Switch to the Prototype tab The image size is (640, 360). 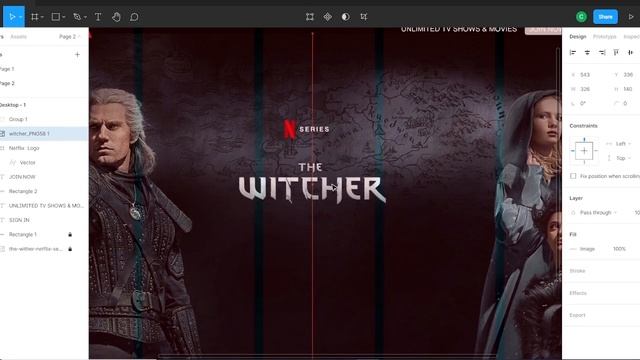(604, 37)
